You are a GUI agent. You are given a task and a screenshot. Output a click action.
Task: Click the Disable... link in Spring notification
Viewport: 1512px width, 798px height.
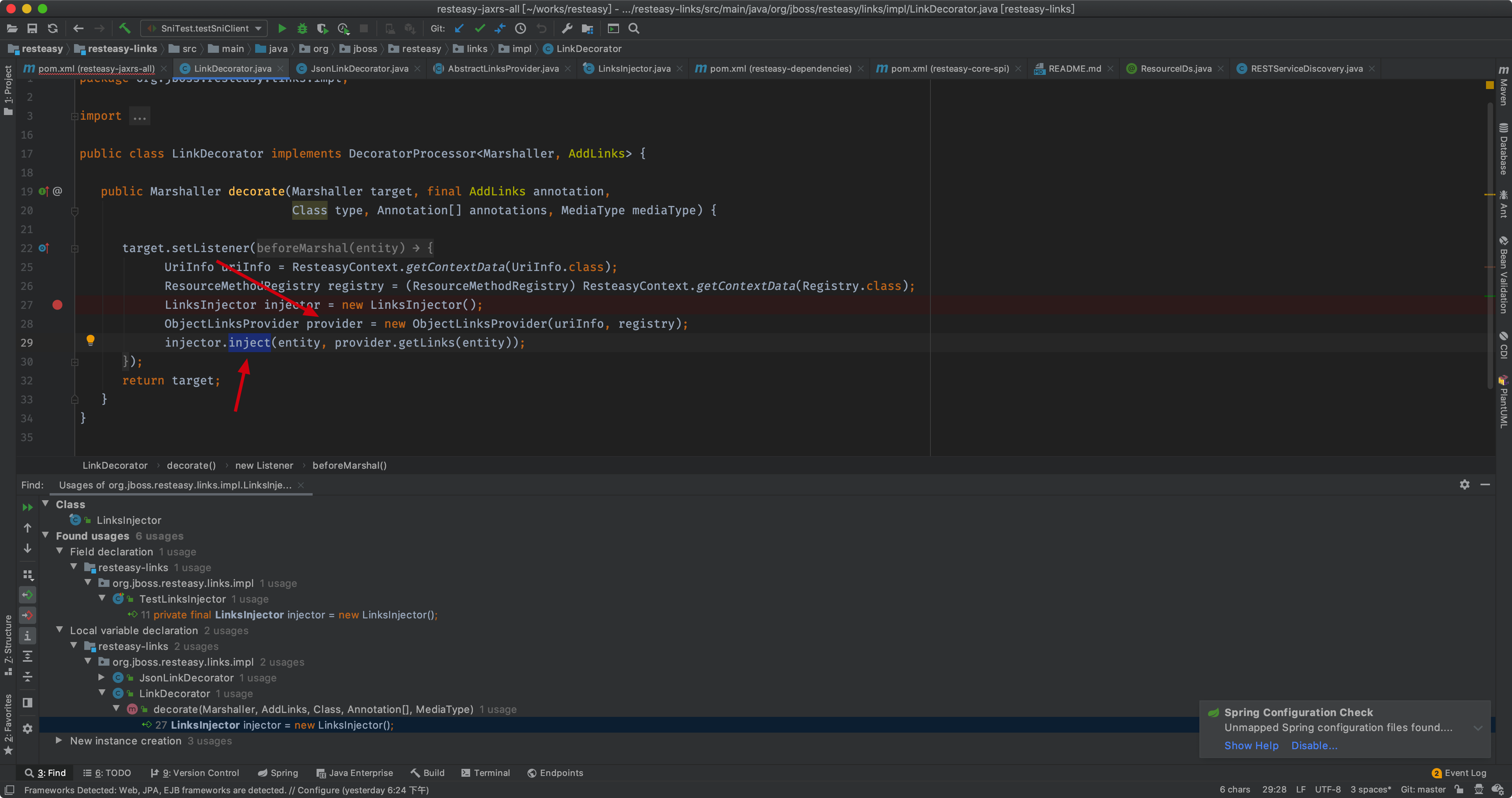click(x=1314, y=745)
